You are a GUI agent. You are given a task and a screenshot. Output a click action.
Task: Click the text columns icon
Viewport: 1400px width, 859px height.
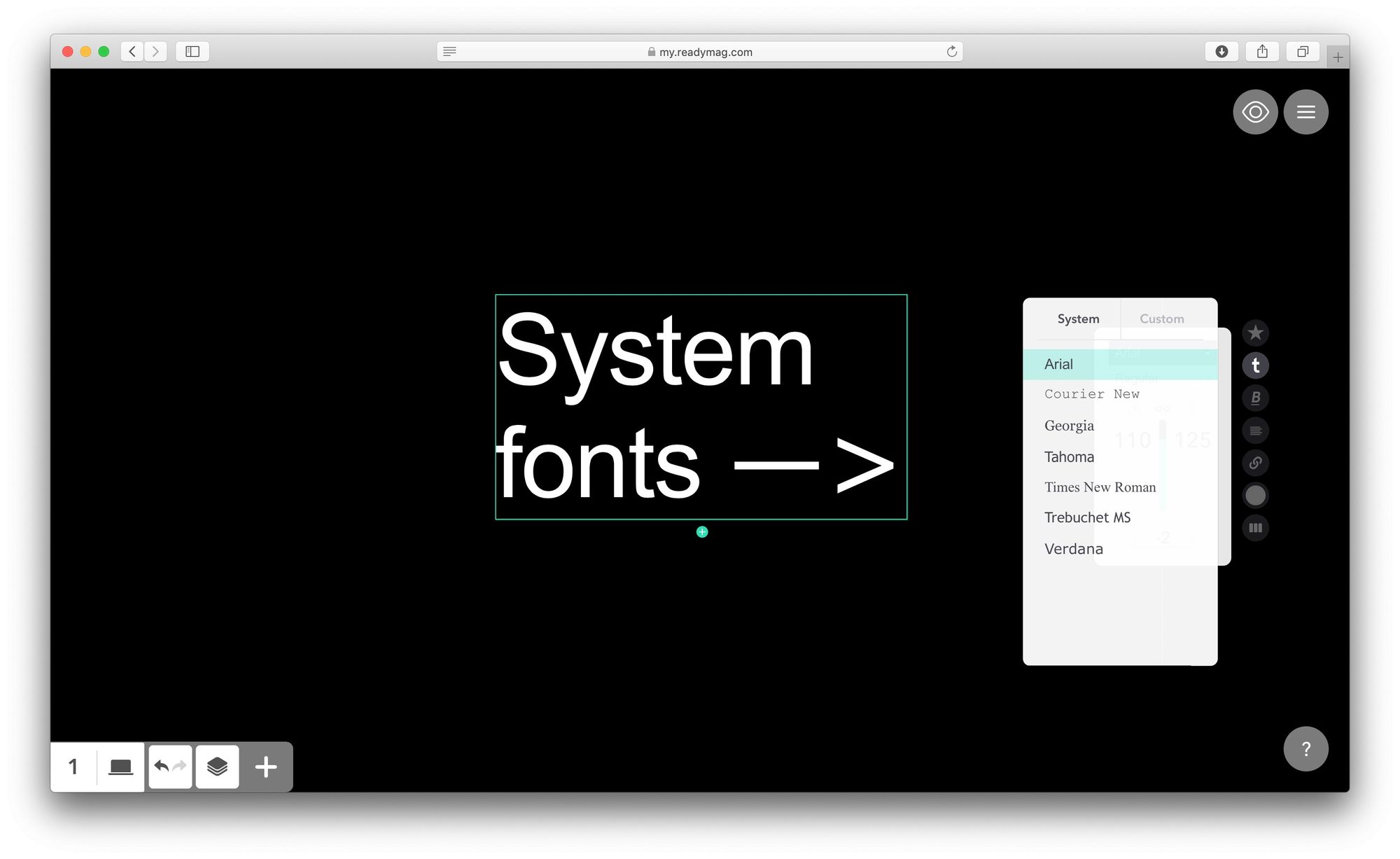pyautogui.click(x=1255, y=528)
